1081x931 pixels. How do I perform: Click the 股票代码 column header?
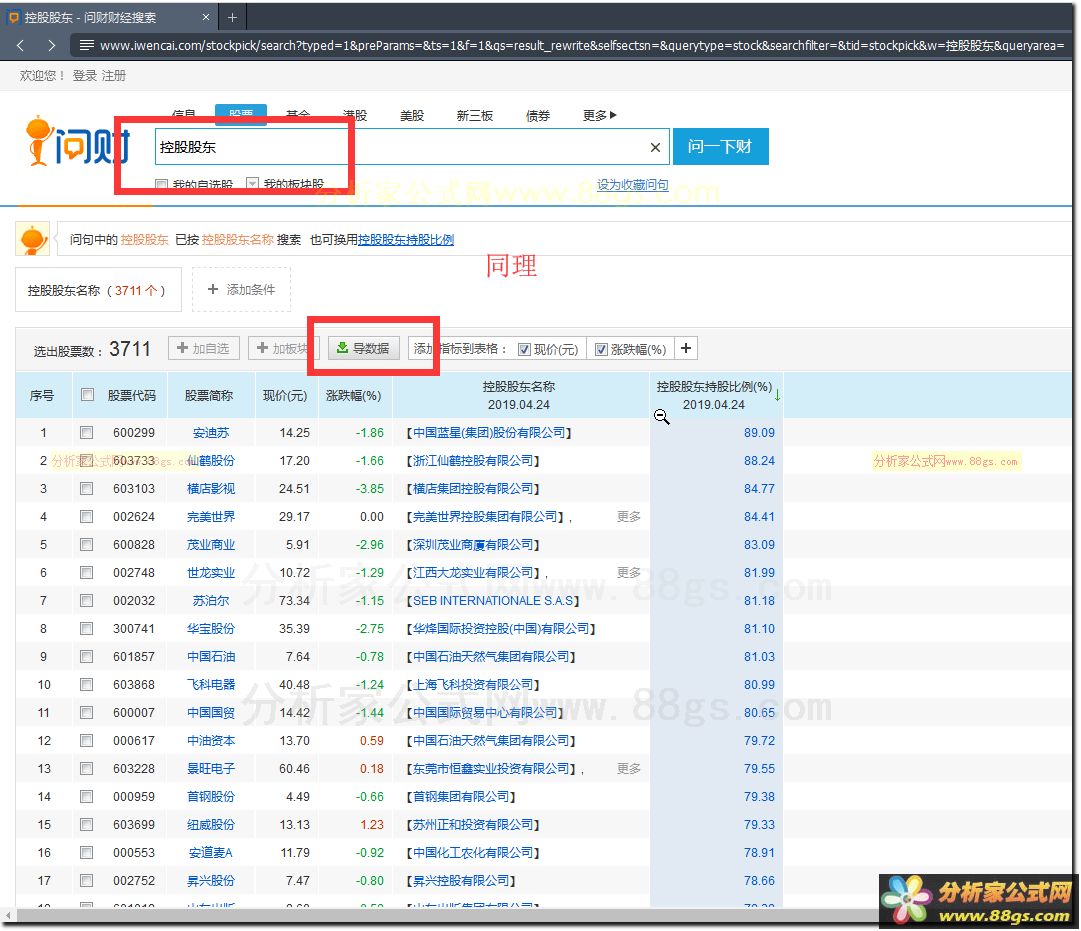pyautogui.click(x=131, y=395)
